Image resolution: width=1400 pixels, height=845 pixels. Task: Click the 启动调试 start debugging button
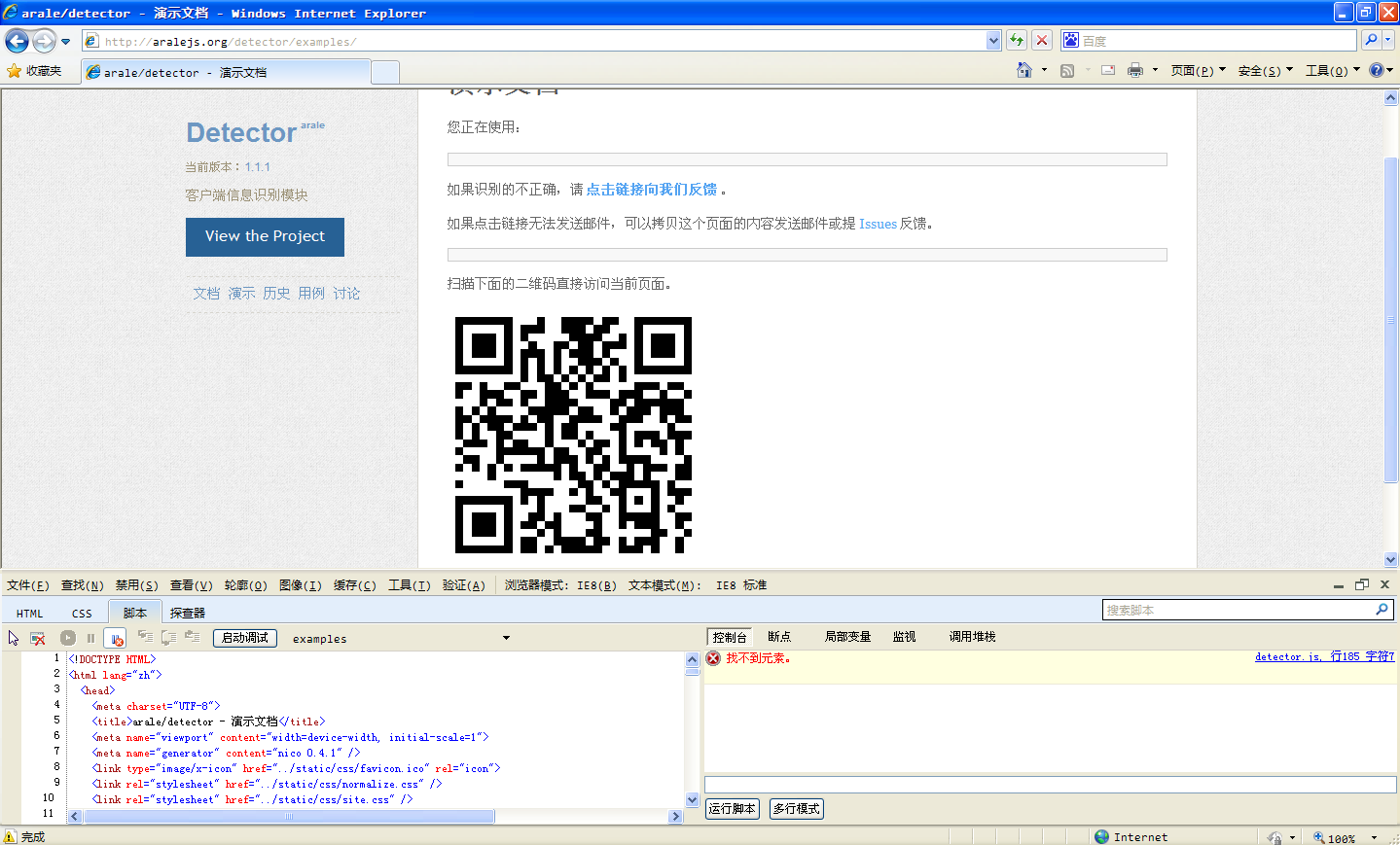click(x=245, y=638)
